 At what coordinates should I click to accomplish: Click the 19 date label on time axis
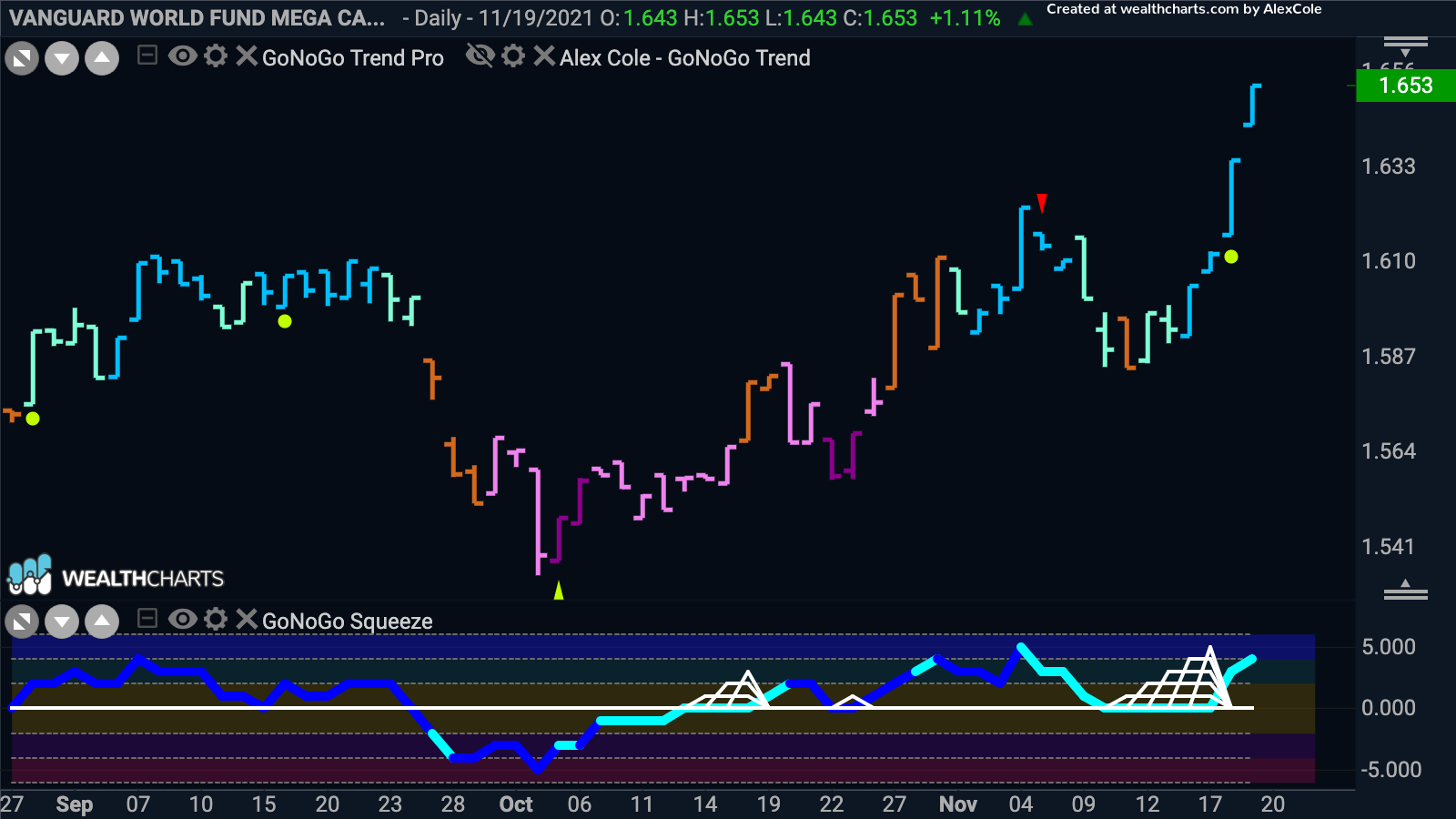(x=769, y=804)
